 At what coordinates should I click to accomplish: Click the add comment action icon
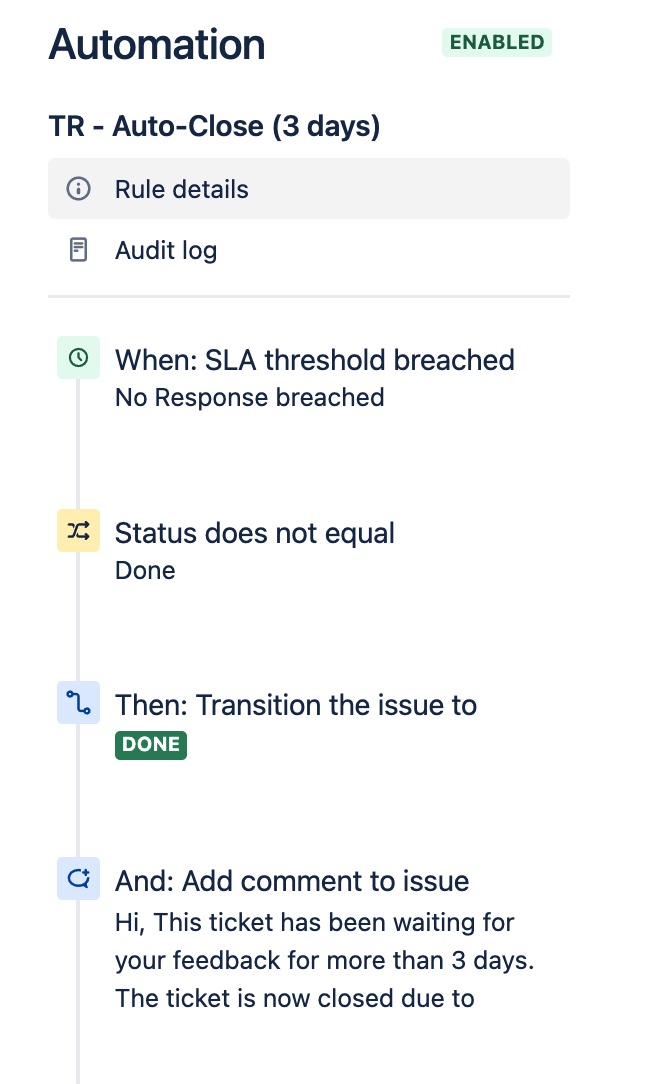(78, 878)
